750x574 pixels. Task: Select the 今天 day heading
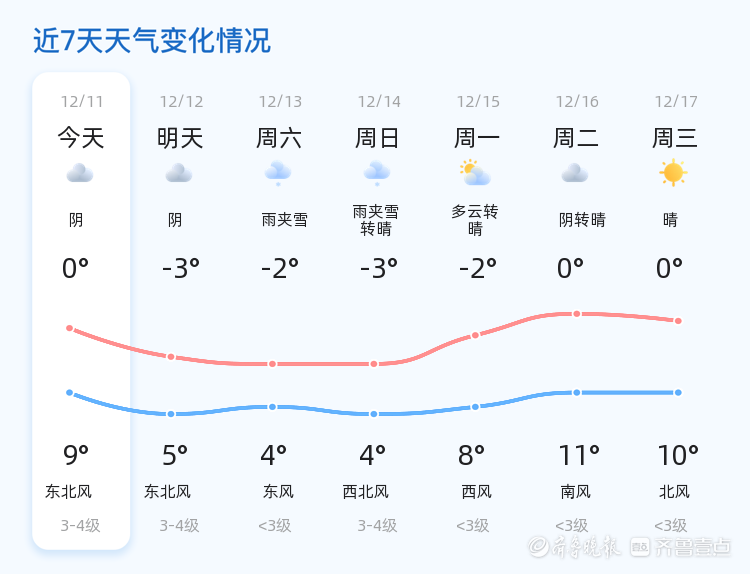(80, 138)
